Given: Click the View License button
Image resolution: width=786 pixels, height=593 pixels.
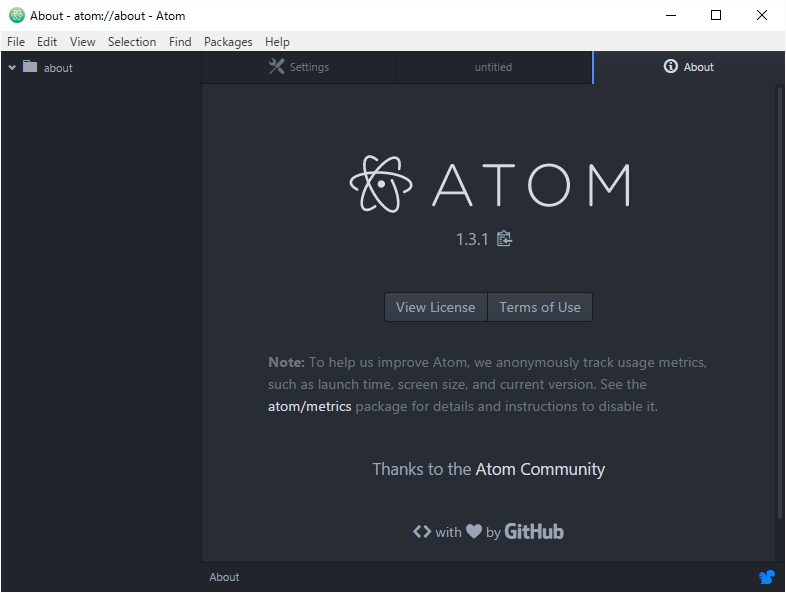Looking at the screenshot, I should click(x=436, y=307).
